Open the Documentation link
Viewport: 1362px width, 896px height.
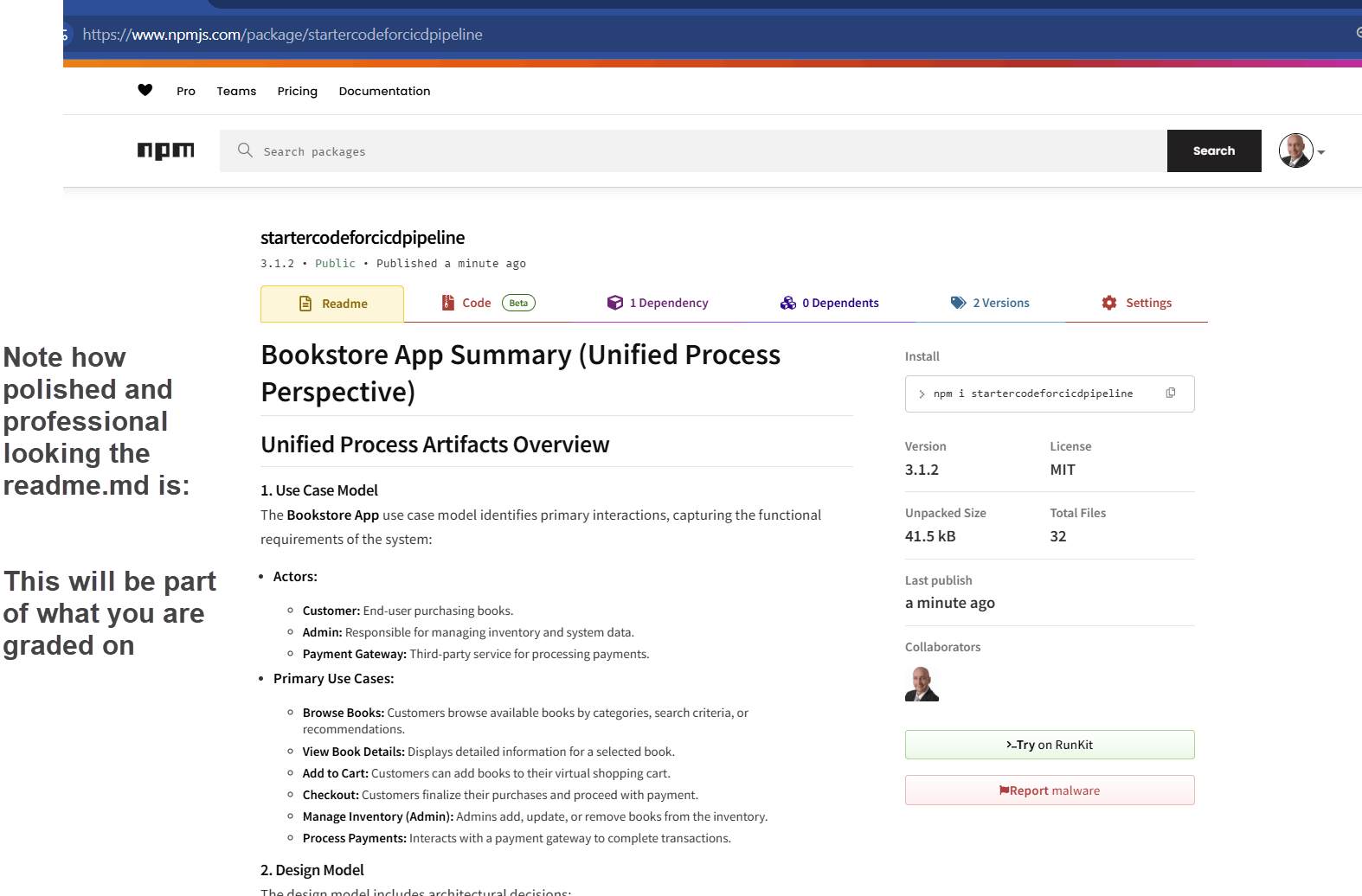pos(384,91)
